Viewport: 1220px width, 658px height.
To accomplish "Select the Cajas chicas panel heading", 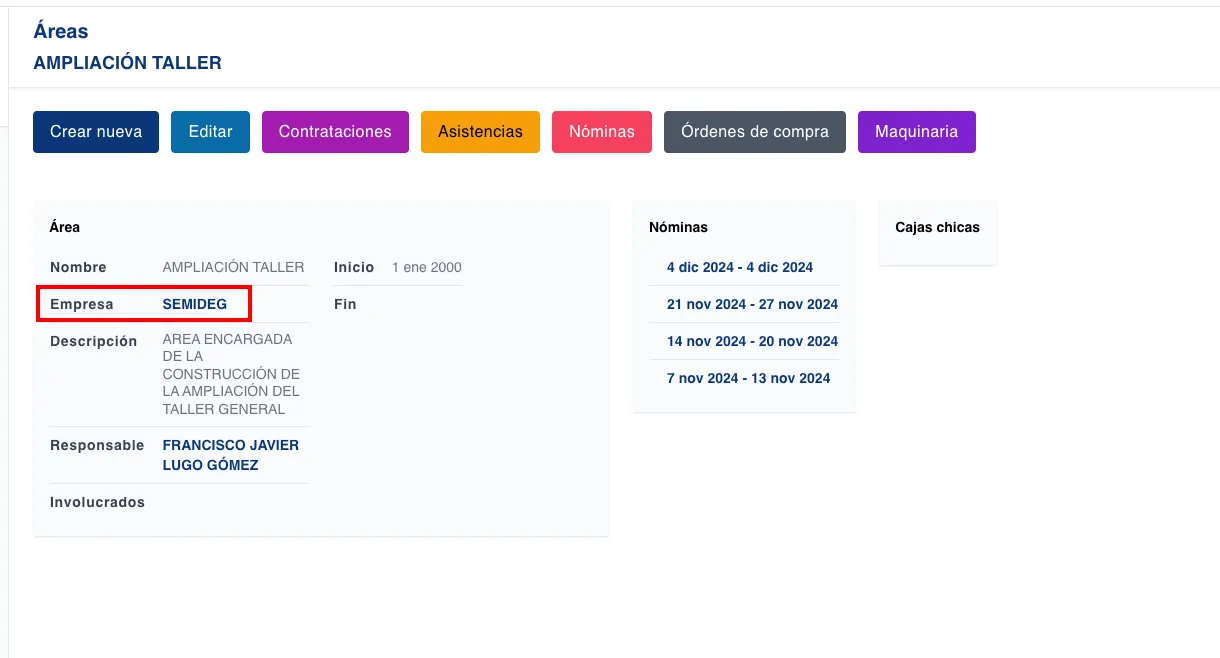I will pyautogui.click(x=937, y=227).
